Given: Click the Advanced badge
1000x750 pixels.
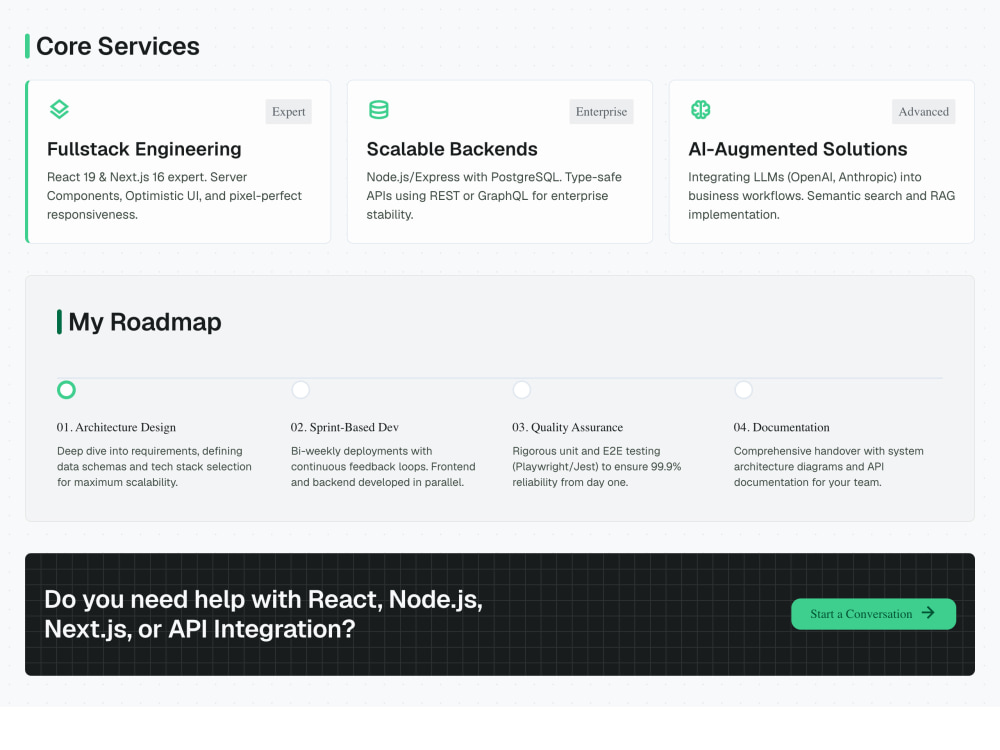Looking at the screenshot, I should point(923,112).
